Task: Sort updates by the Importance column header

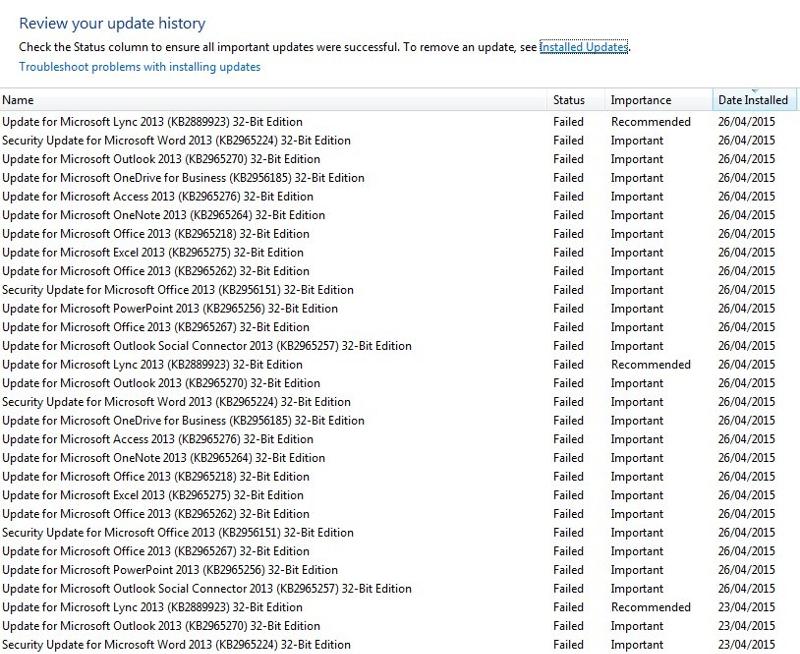Action: [658, 100]
